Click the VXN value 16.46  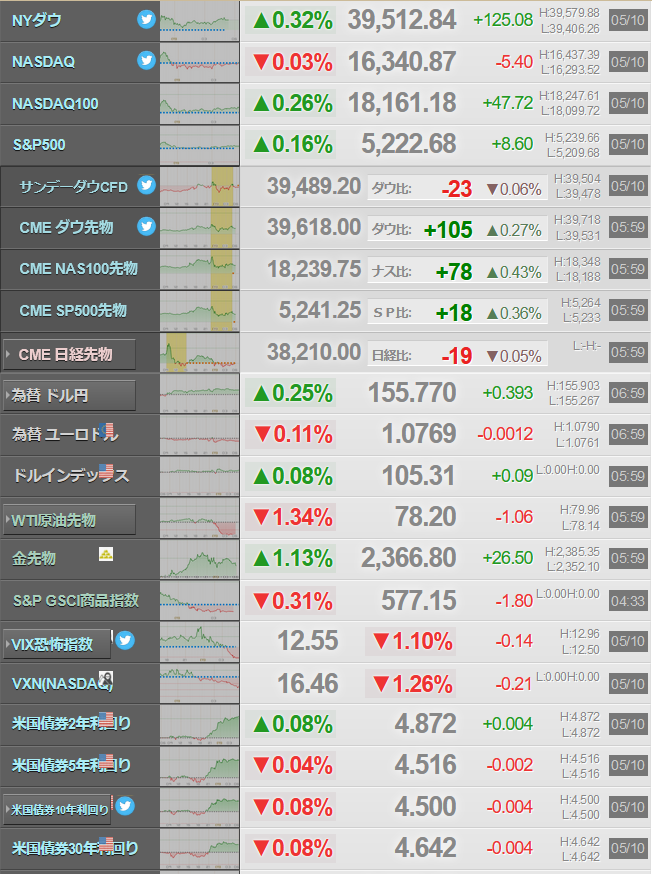click(308, 684)
